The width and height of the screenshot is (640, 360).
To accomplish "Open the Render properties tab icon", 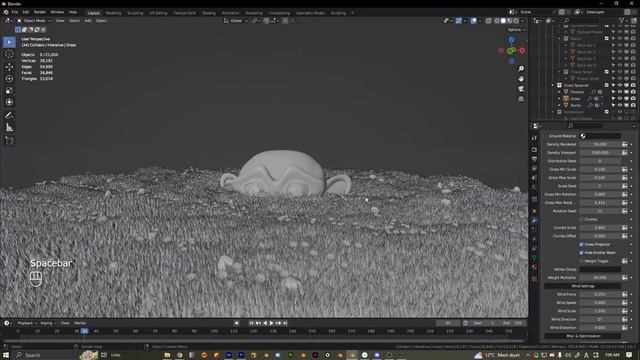I will [x=534, y=149].
